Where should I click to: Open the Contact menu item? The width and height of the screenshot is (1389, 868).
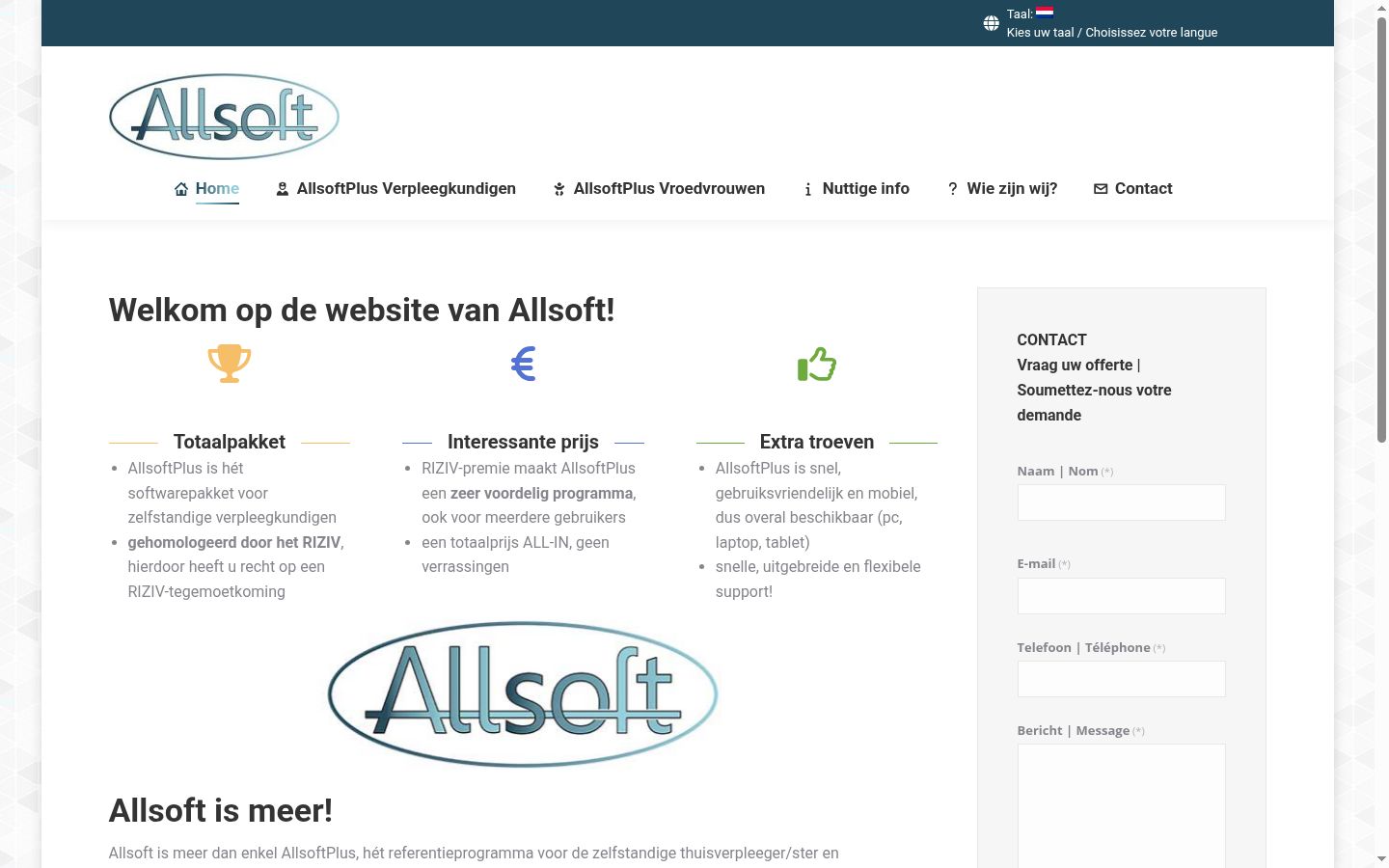1143,188
